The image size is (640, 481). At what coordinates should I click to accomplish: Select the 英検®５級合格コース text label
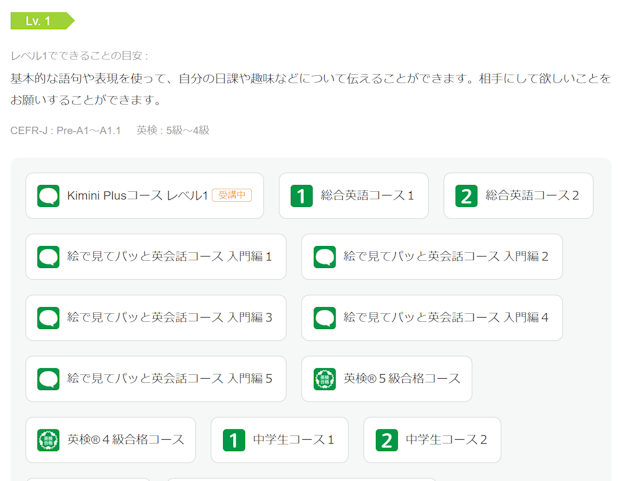point(402,379)
